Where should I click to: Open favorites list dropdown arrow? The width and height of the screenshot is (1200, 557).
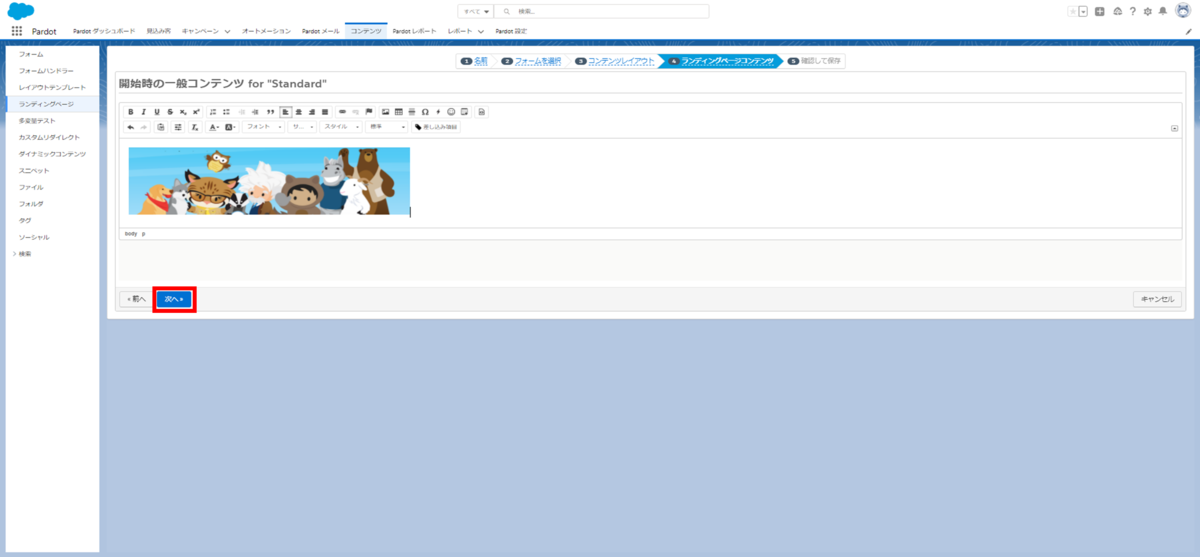pos(1083,11)
